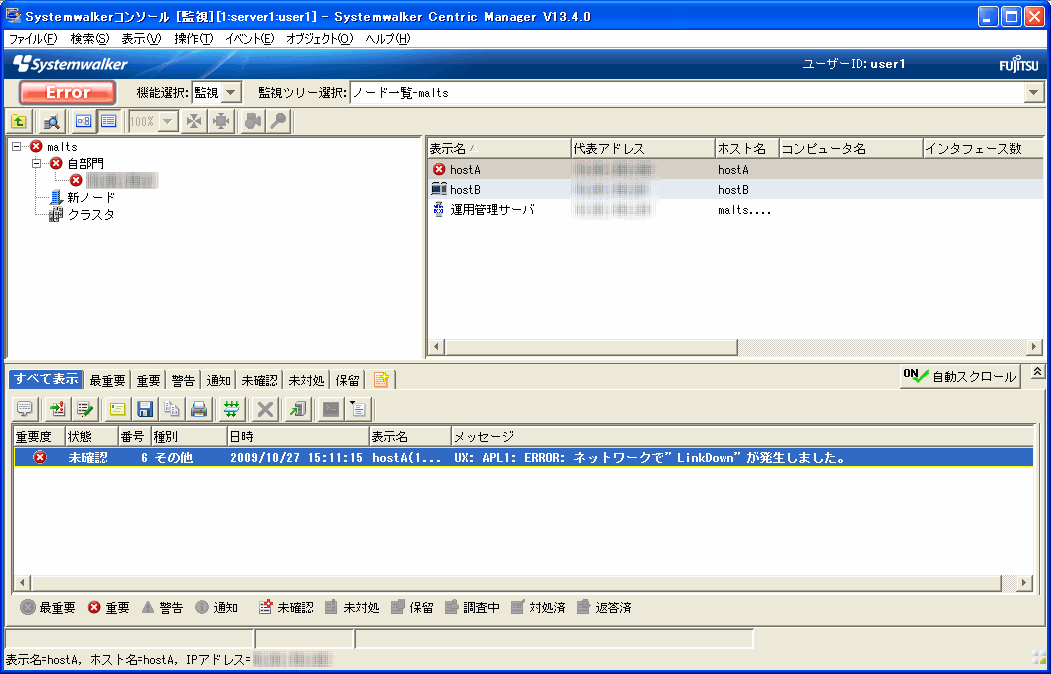The height and width of the screenshot is (674, 1051).
Task: Click the green arrows filter icon
Action: click(232, 409)
